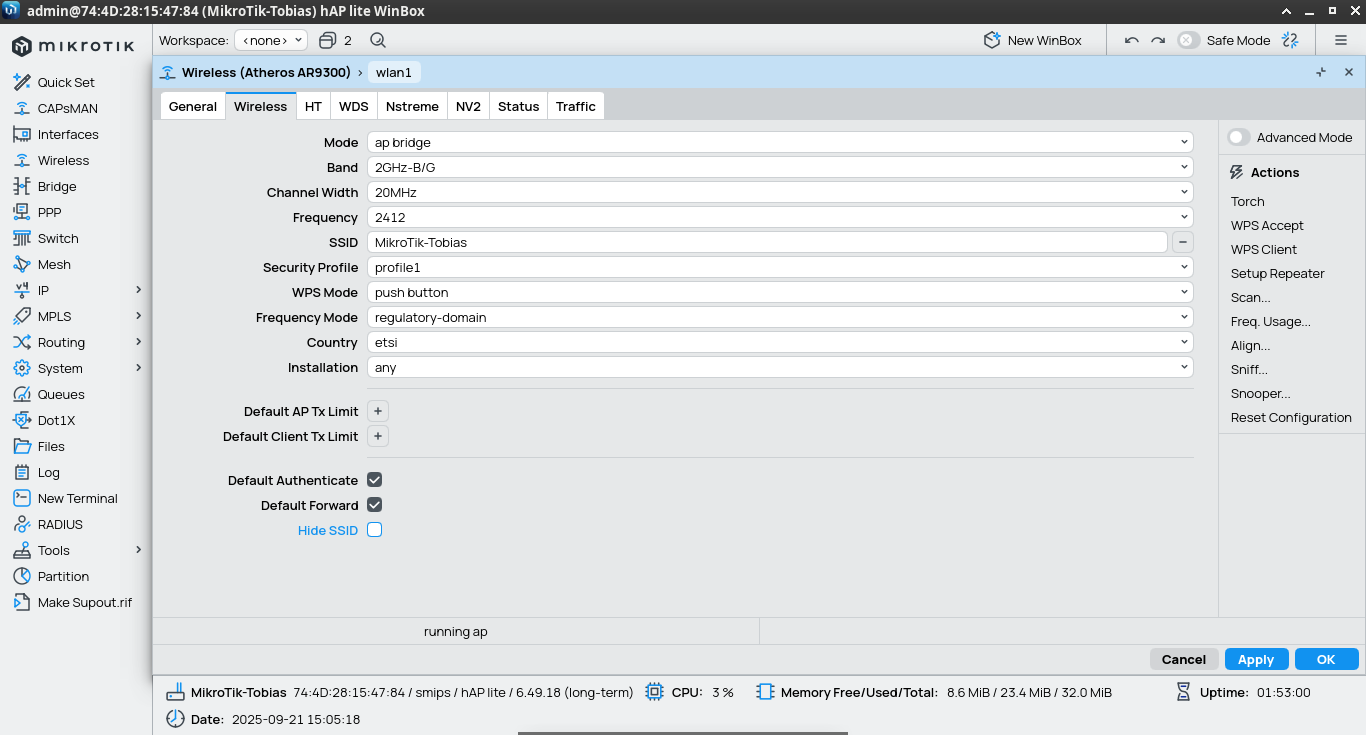The height and width of the screenshot is (735, 1366).
Task: Click the search magnifier icon near Workspace
Action: pyautogui.click(x=378, y=41)
